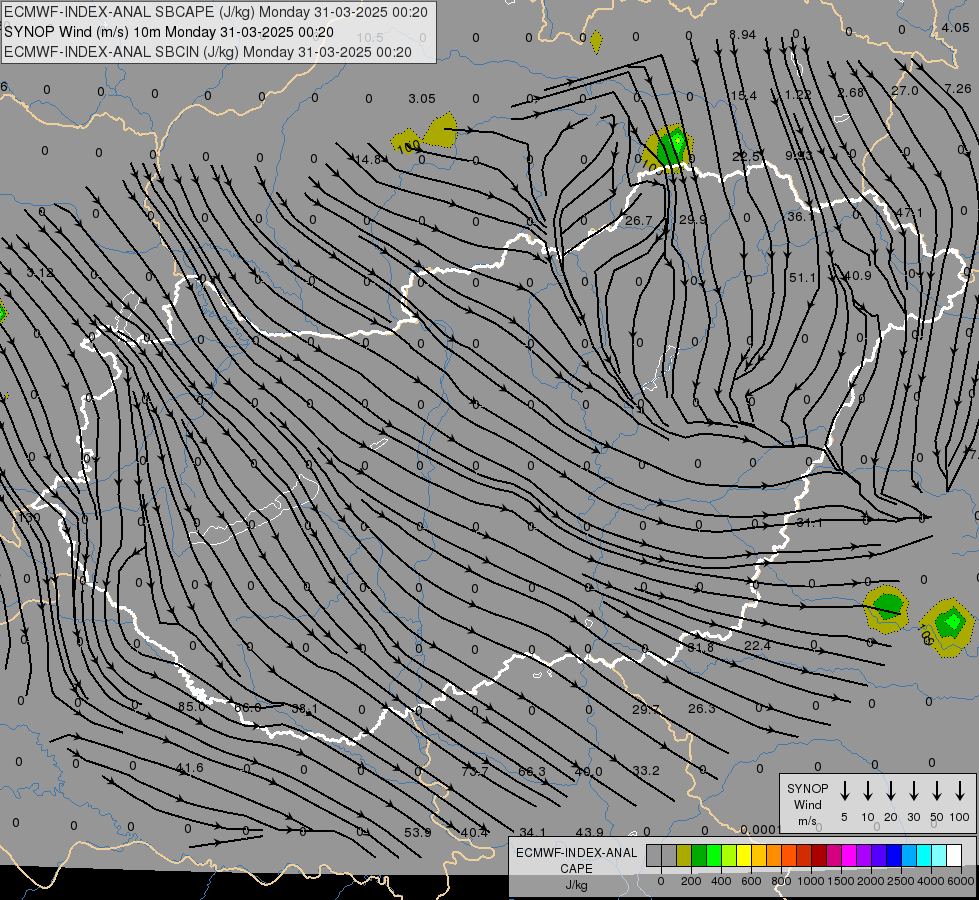Pick the white CAPE legend swatch
The width and height of the screenshot is (979, 900).
coord(954,856)
